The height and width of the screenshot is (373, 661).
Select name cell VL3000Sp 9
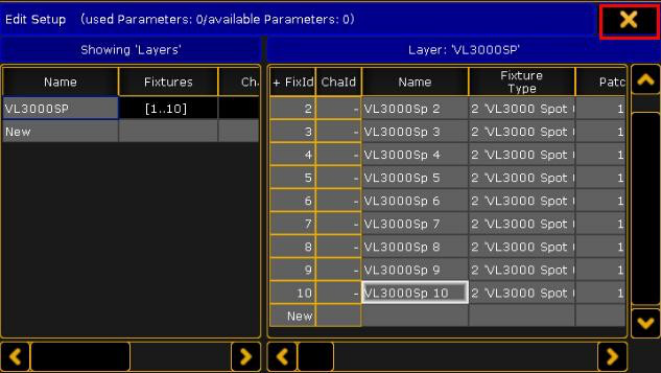point(415,270)
